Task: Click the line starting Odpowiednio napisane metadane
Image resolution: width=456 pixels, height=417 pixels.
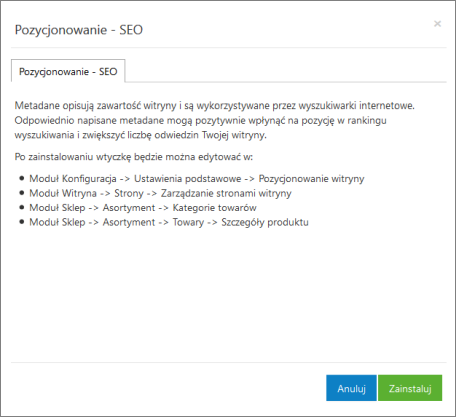Action: click(x=200, y=120)
